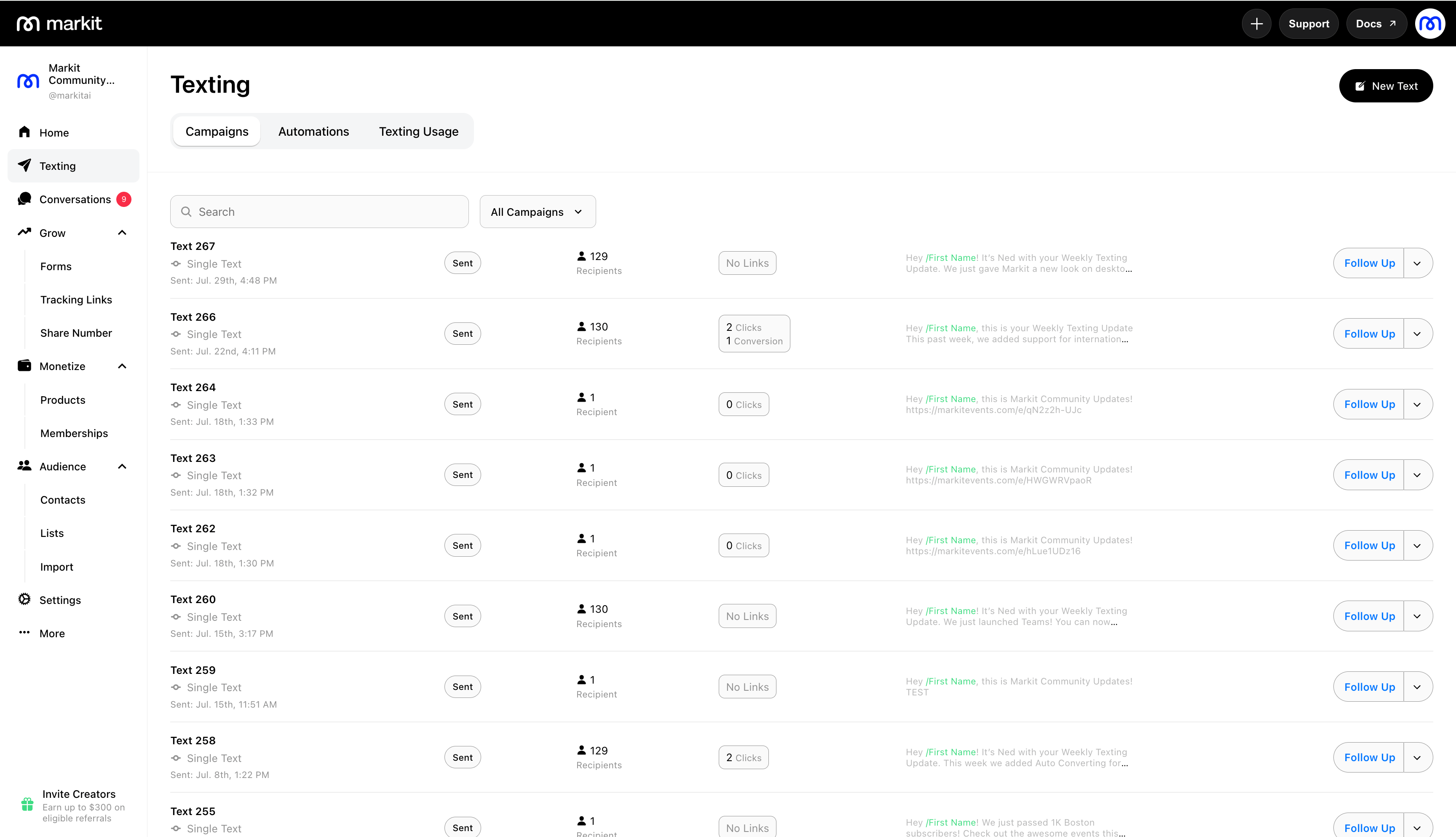
Task: Open the All Campaigns filter dropdown
Action: tap(537, 212)
